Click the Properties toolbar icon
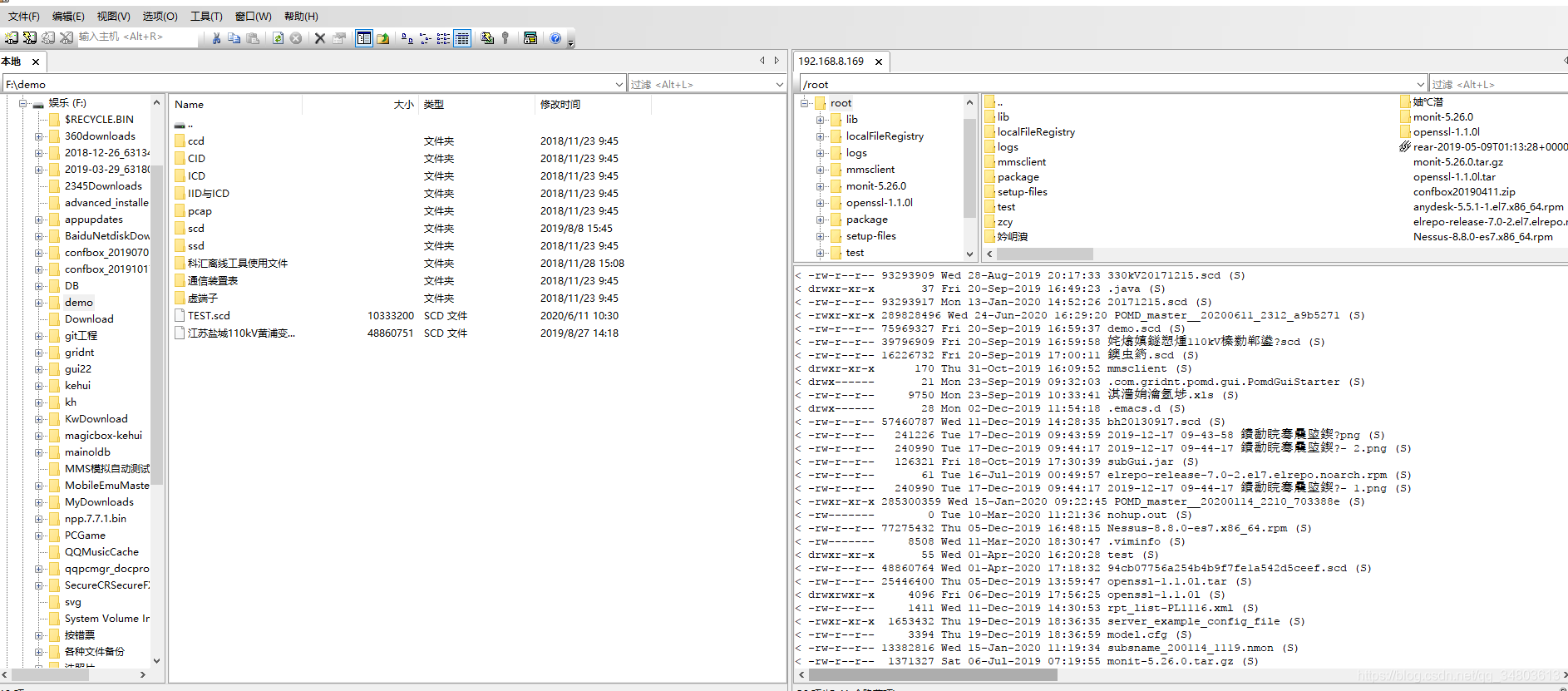 [339, 38]
